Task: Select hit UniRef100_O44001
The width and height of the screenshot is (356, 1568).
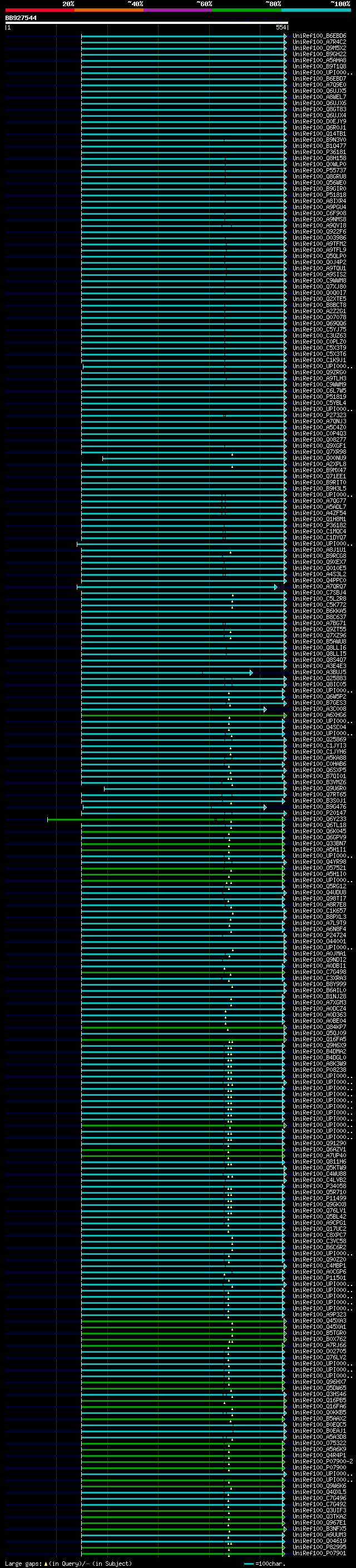Action: [319, 942]
